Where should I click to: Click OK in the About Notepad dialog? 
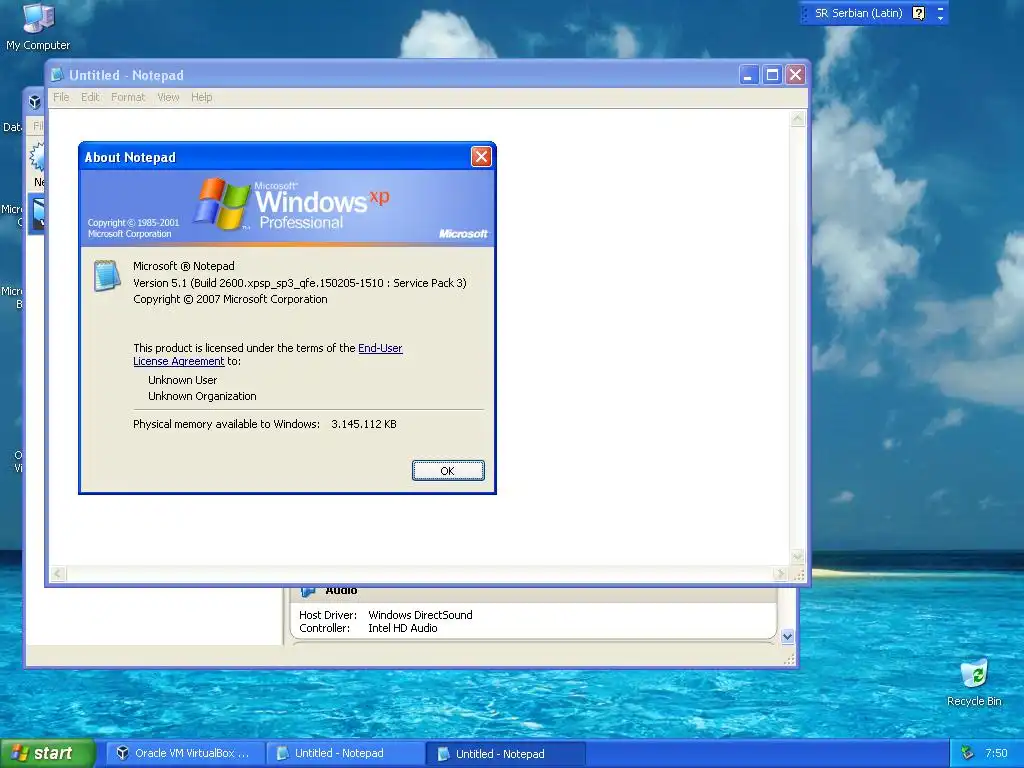pos(448,471)
